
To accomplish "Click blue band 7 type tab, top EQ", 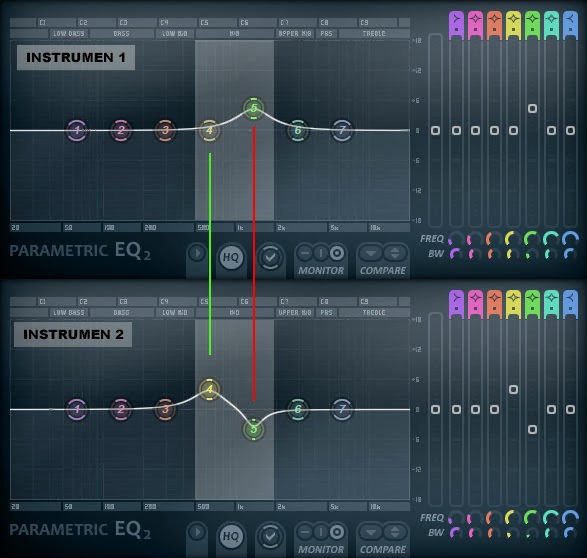I will [571, 25].
